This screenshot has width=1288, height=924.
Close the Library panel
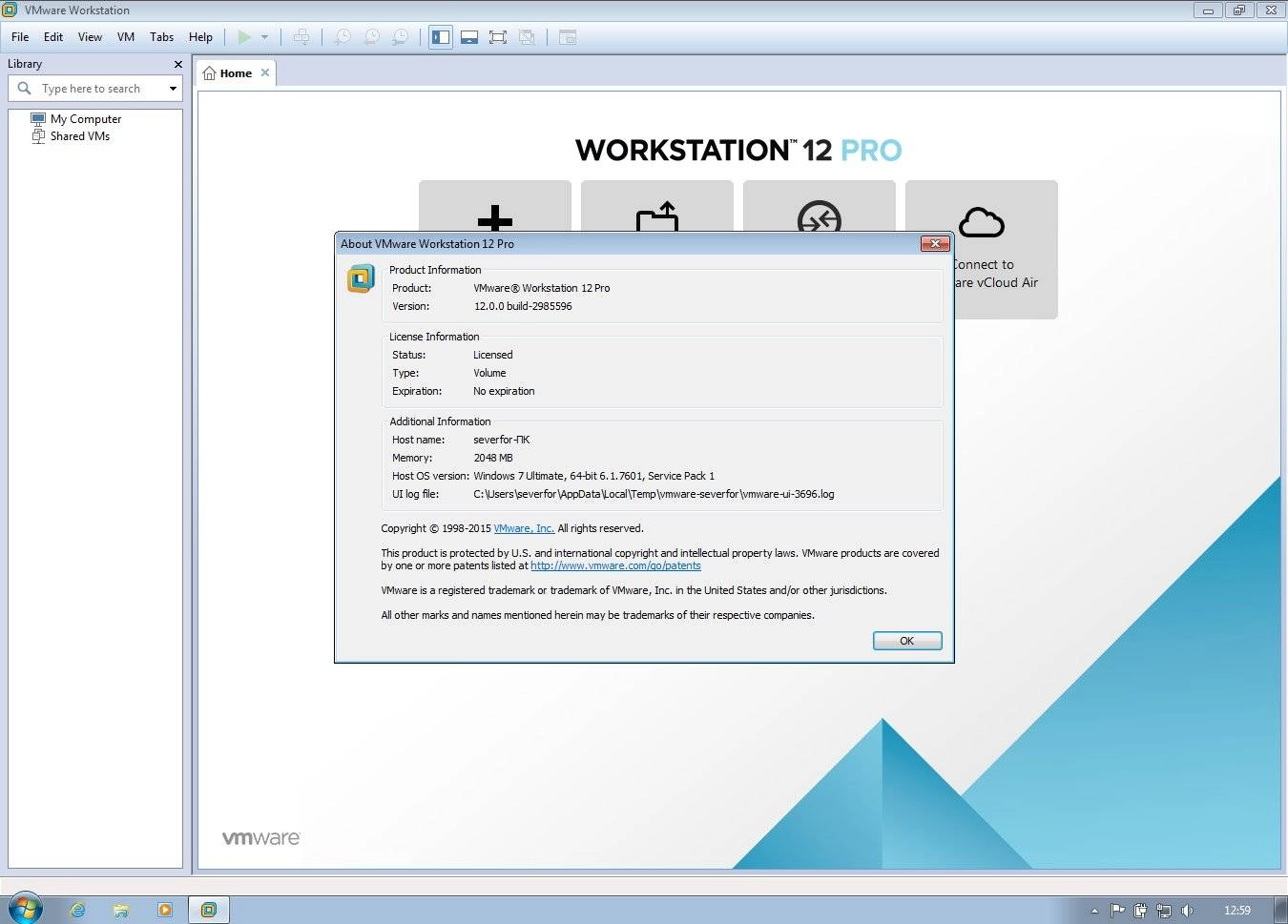(x=177, y=64)
